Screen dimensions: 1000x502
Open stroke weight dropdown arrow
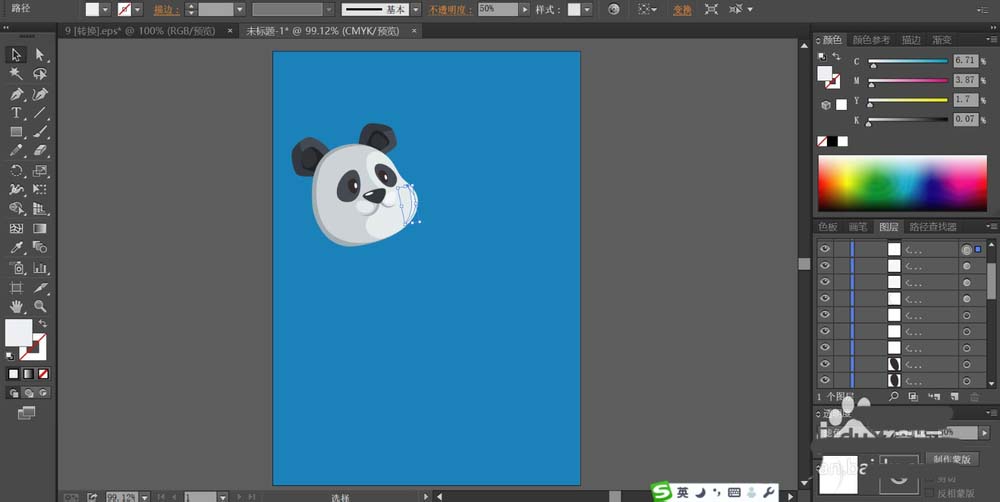[x=240, y=10]
